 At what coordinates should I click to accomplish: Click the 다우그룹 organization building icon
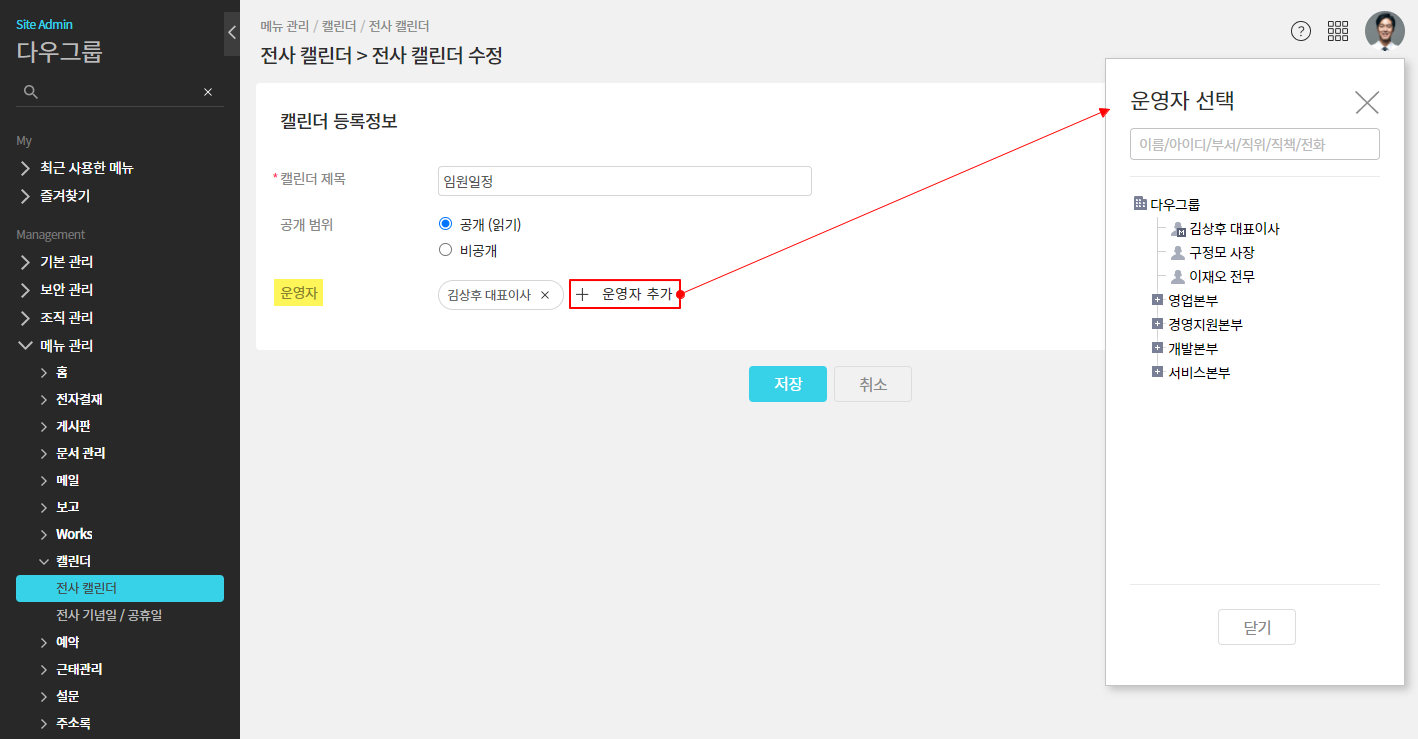[1140, 204]
